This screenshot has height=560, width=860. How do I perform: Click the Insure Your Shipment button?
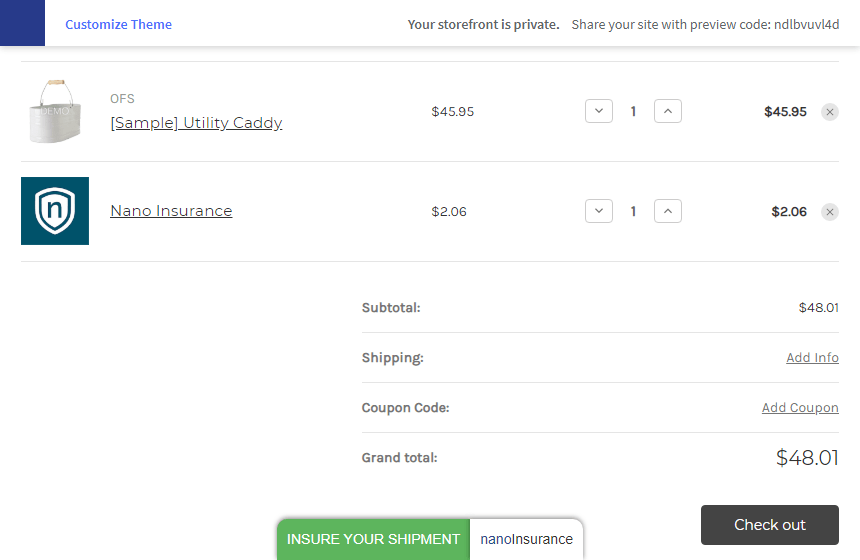[x=373, y=539]
